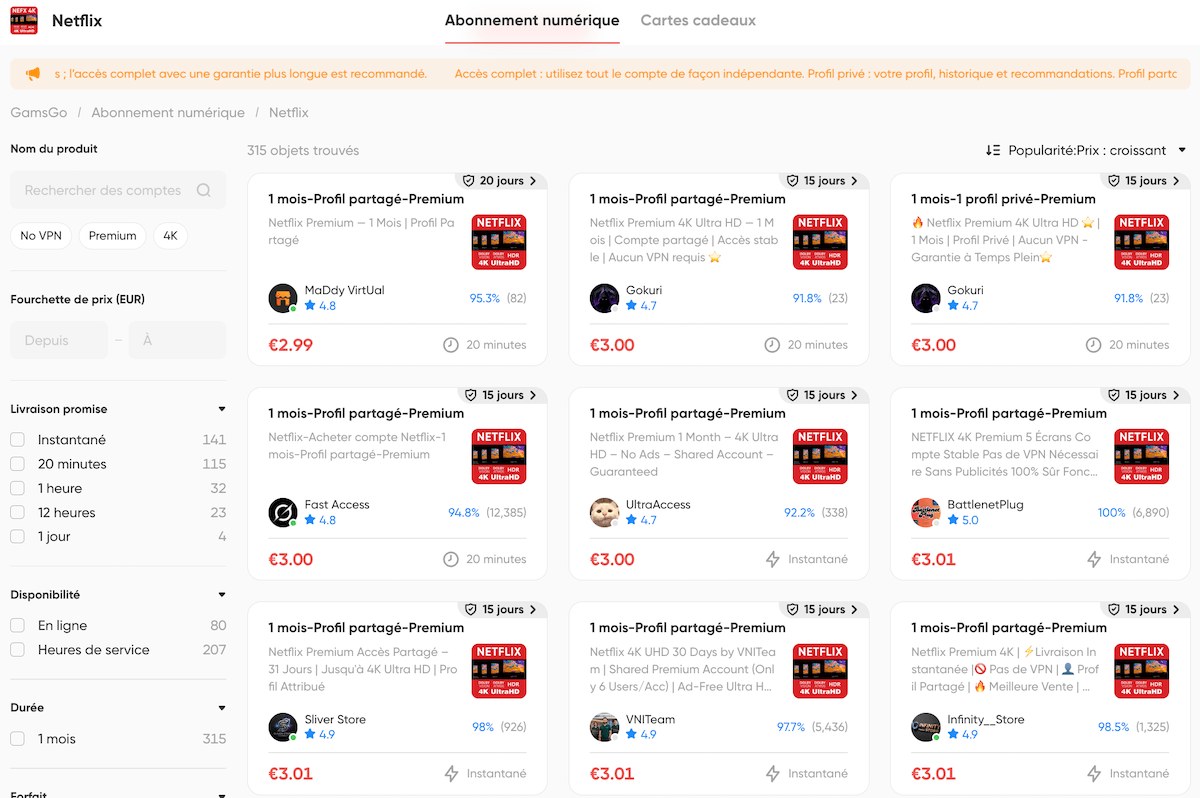The width and height of the screenshot is (1200, 798).
Task: Click Netflix thumbnail on UltraAccess card
Action: (820, 457)
